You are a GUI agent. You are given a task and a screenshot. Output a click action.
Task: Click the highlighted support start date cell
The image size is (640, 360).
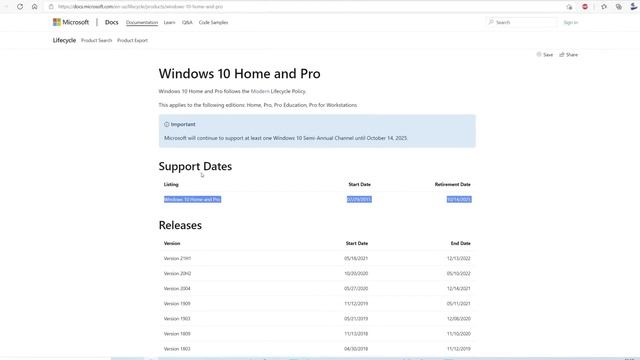point(359,200)
